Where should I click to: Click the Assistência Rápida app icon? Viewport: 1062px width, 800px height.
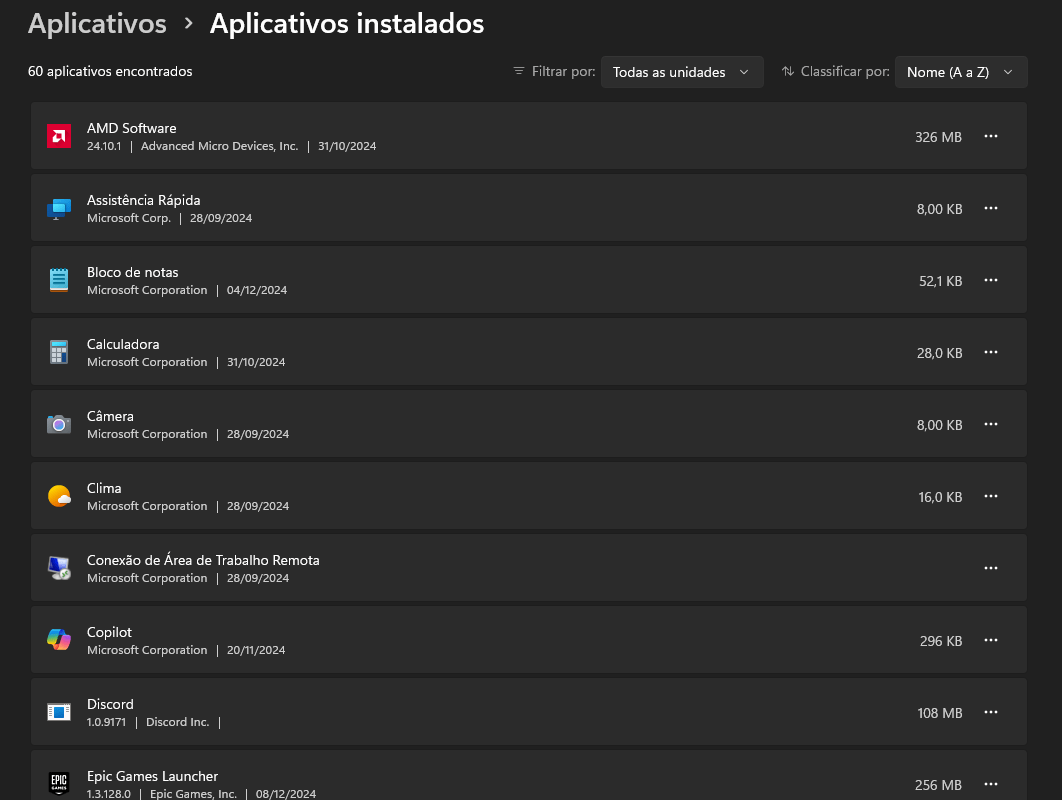(x=59, y=209)
